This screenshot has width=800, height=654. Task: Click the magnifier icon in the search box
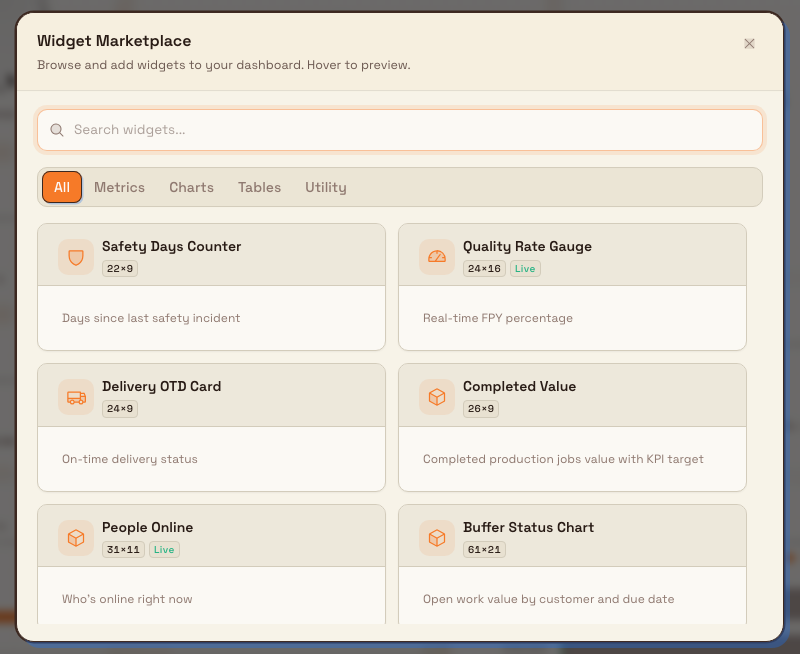(x=57, y=130)
